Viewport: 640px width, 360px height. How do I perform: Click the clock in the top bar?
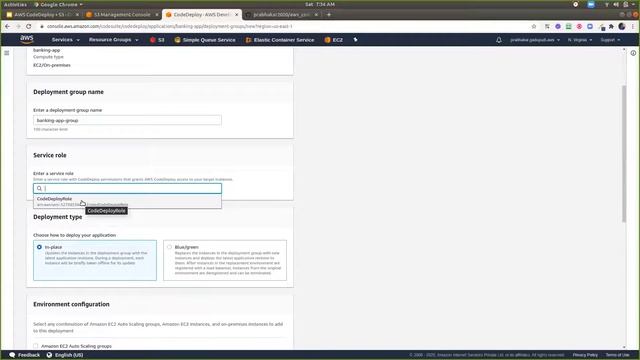[320, 4]
